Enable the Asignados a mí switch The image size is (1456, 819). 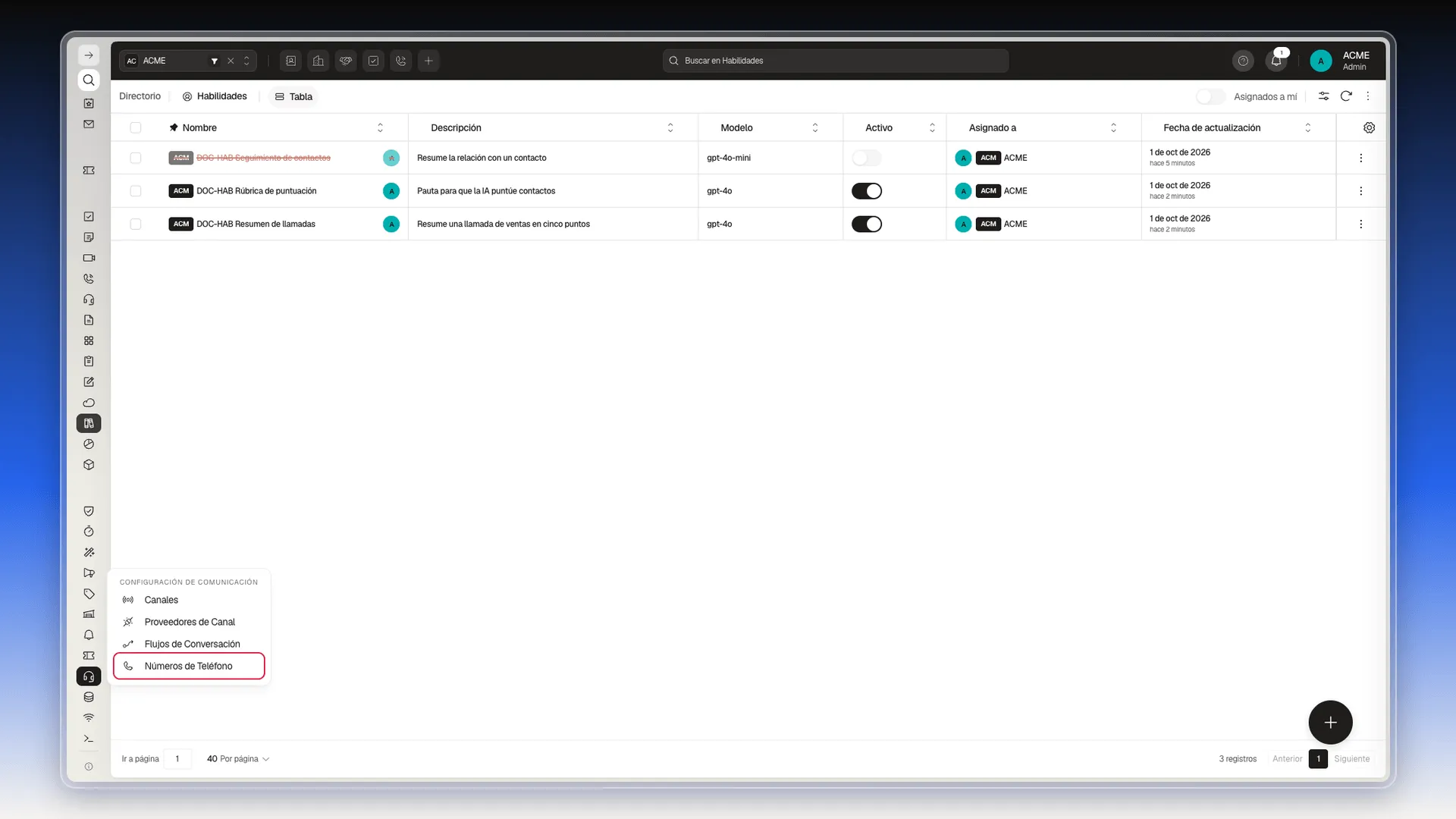(x=1210, y=96)
